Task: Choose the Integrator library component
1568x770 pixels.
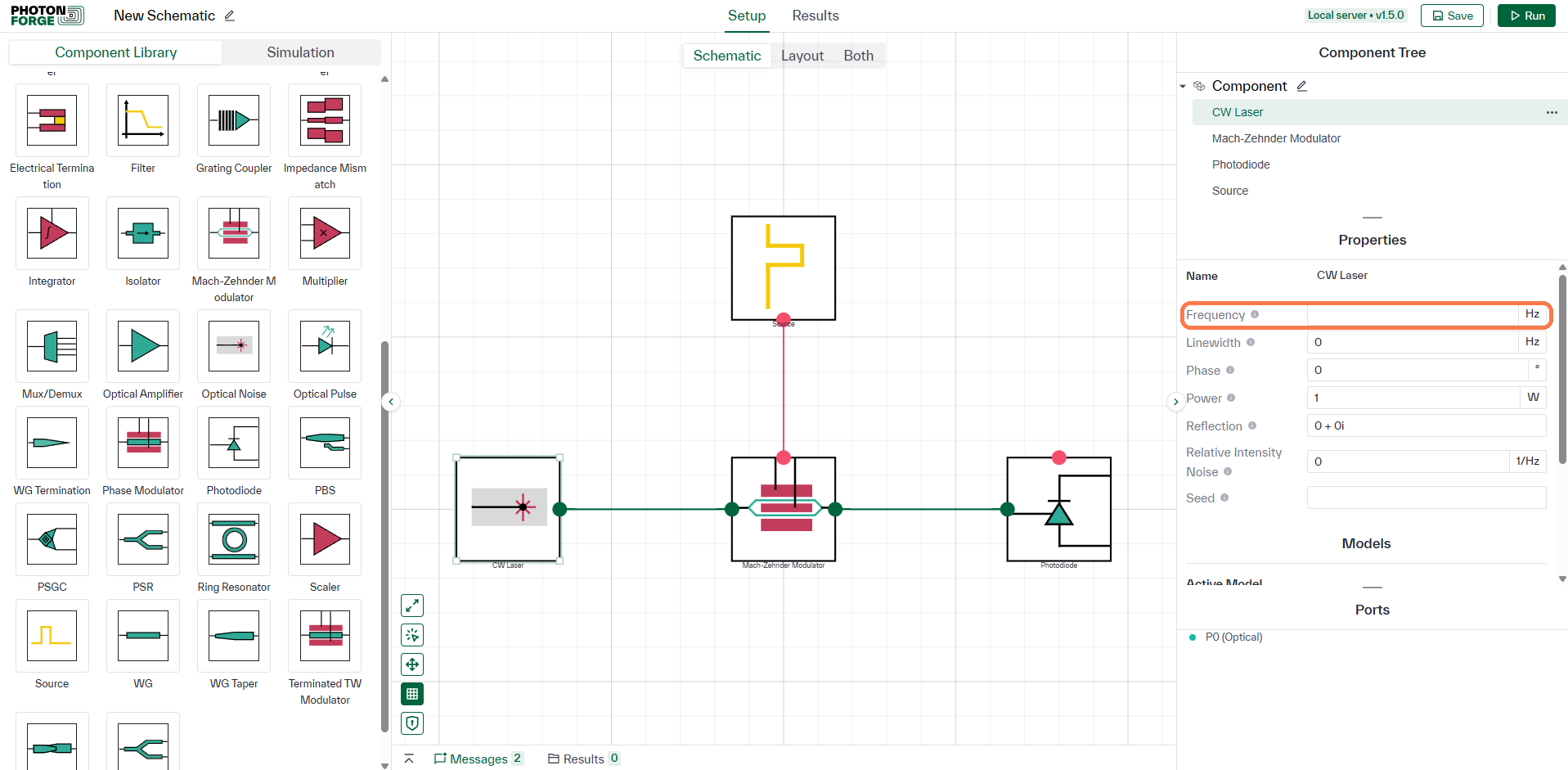Action: [x=52, y=233]
